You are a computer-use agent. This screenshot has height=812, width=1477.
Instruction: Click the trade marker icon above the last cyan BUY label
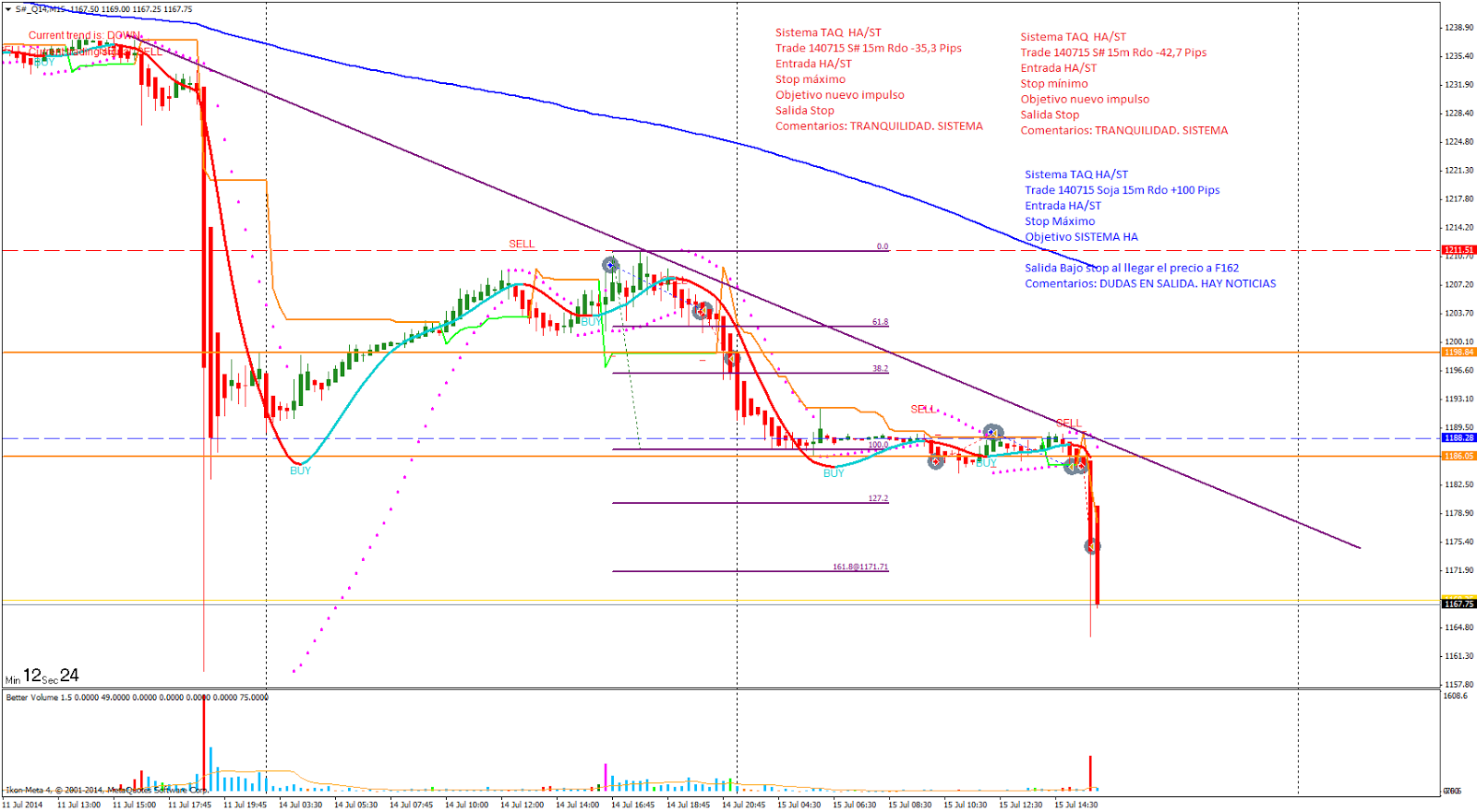pyautogui.click(x=992, y=432)
